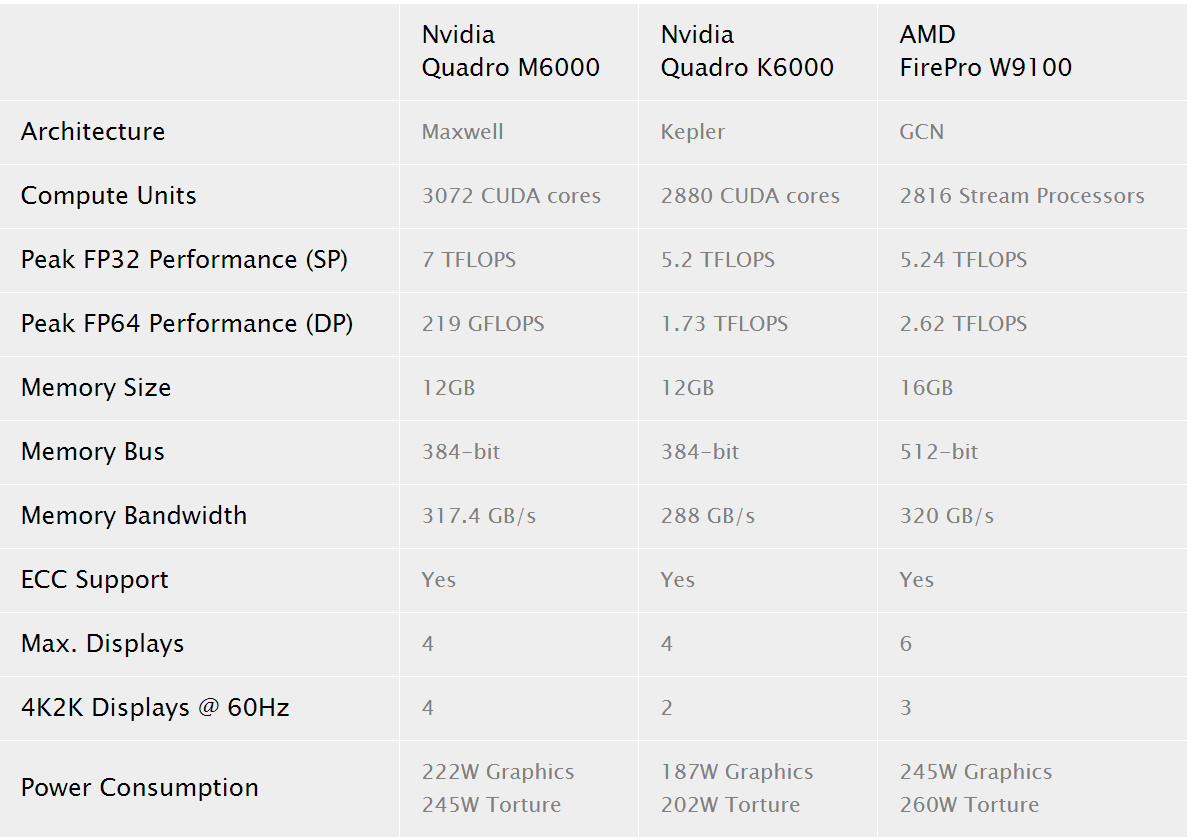Screen dimensions: 1194x840
Task: Click the Peak FP32 Performance (SP) label
Action: pos(184,260)
